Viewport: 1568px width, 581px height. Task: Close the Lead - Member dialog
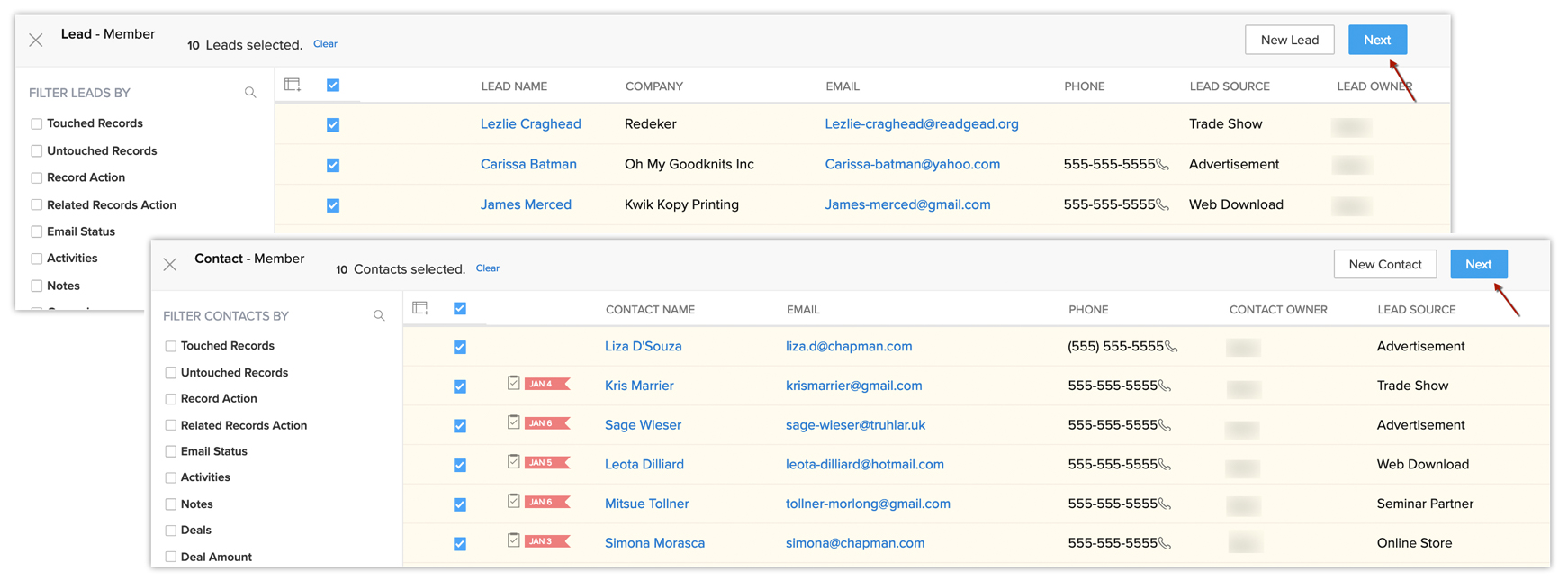click(36, 40)
